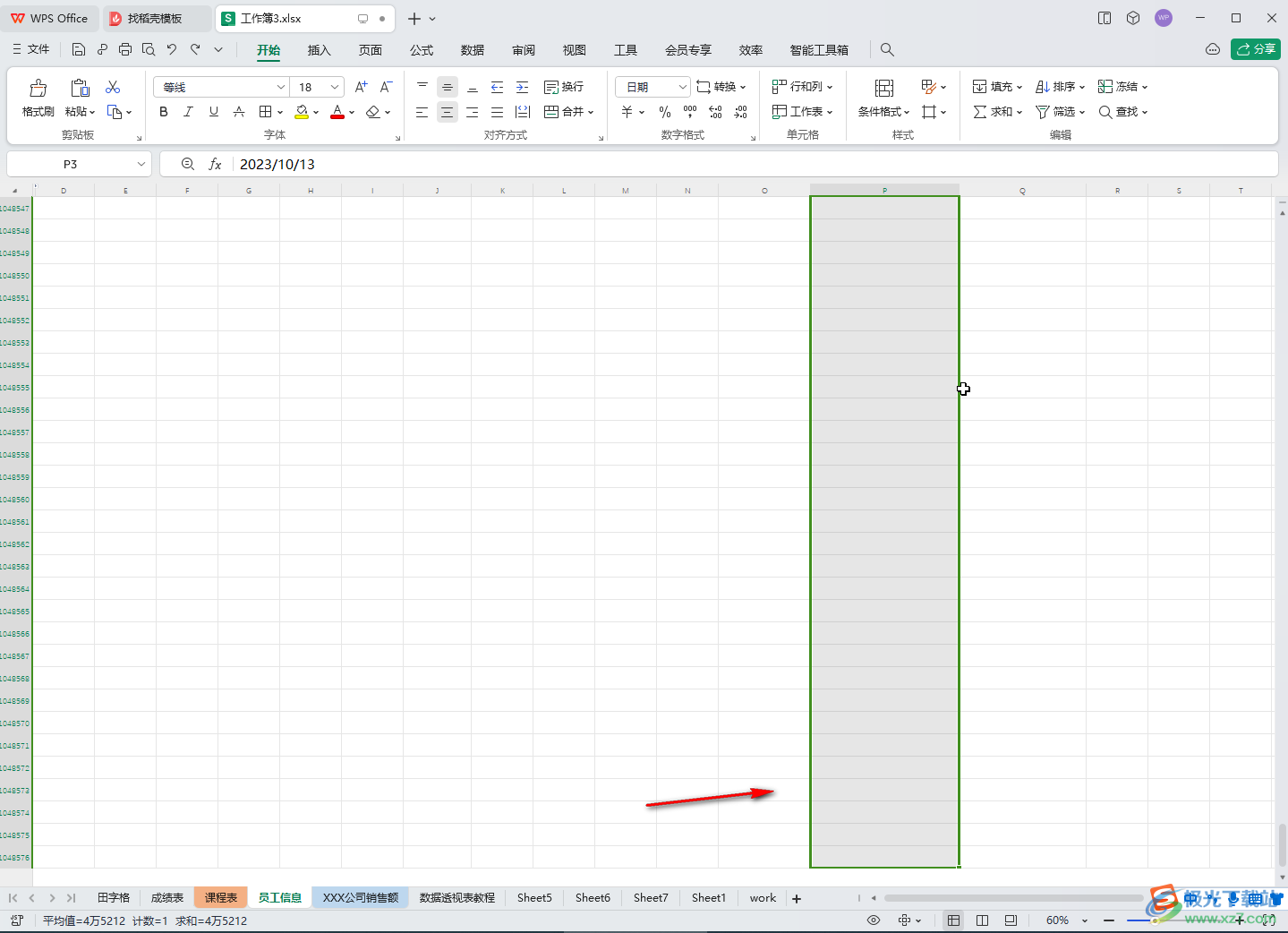Click the zoom magnifier icon in the formula bar
The image size is (1288, 933).
(187, 164)
